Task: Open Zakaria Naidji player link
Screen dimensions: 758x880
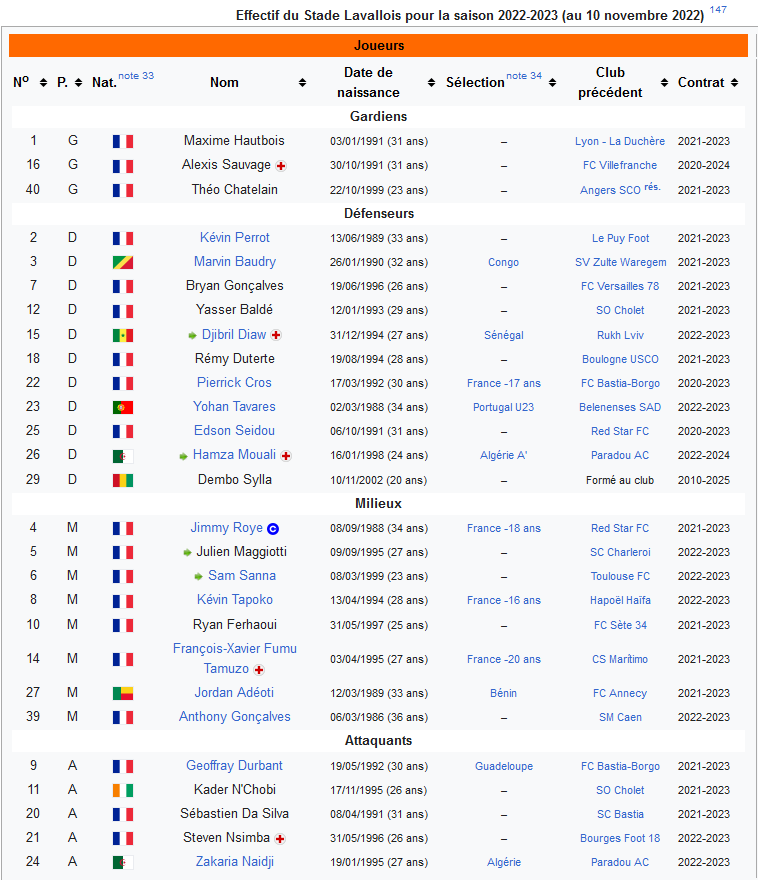Action: 235,861
